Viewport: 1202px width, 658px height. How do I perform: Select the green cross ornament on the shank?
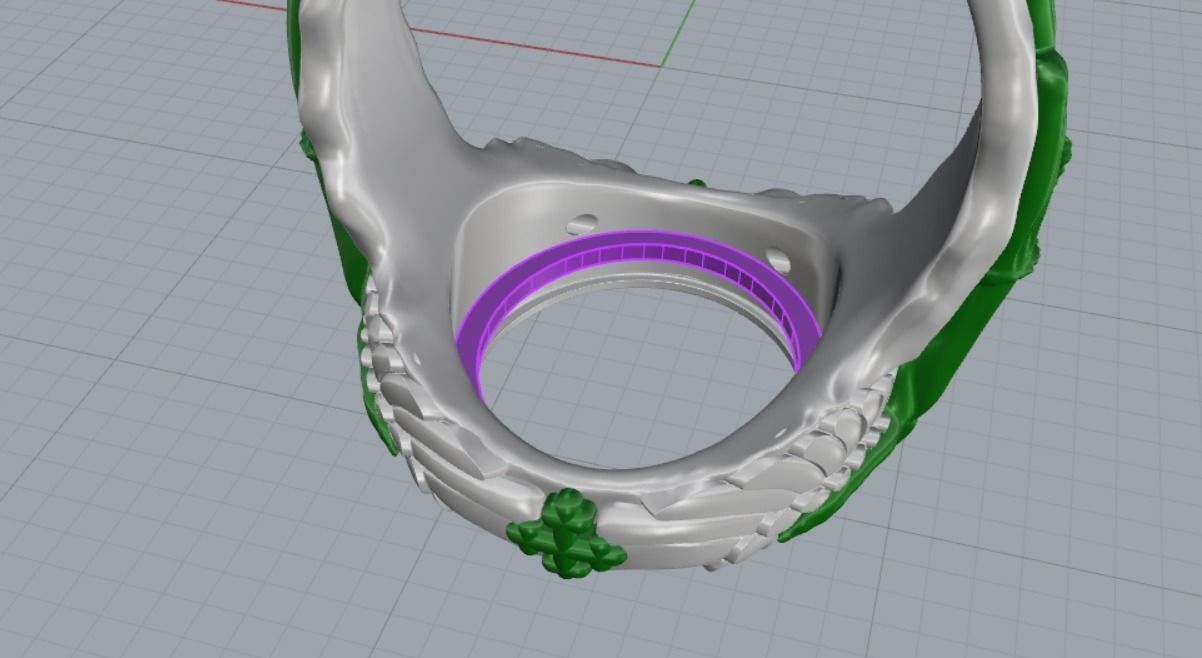pyautogui.click(x=565, y=533)
